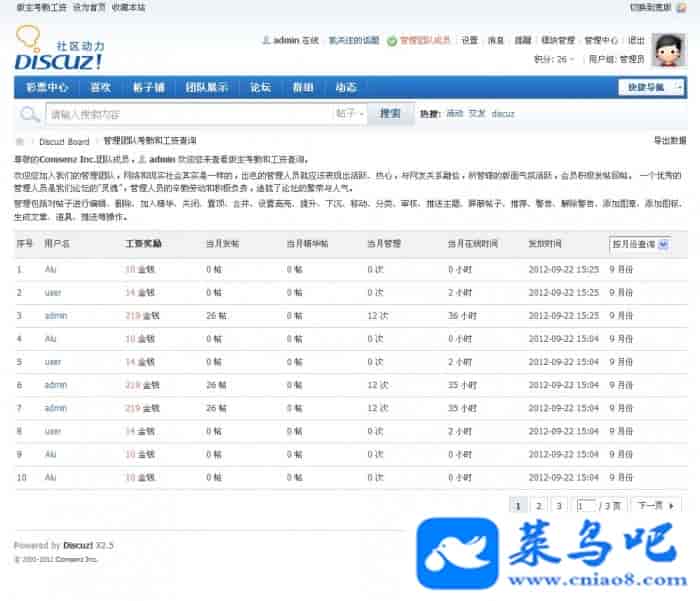Click the 搜索 search button
This screenshot has height=601, width=700.
[x=390, y=114]
